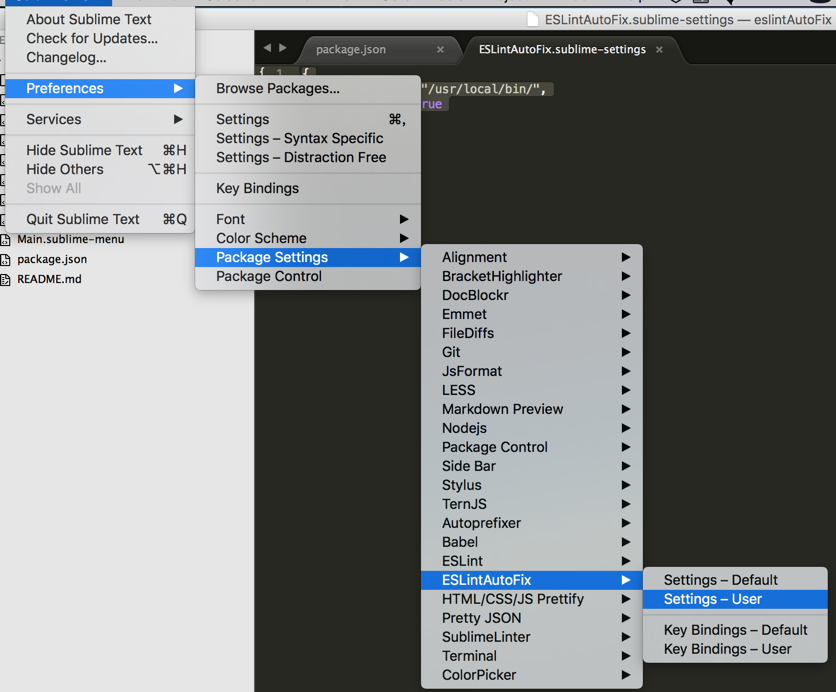This screenshot has width=836, height=692.
Task: Expand BracketHighlighter package settings
Action: [532, 276]
